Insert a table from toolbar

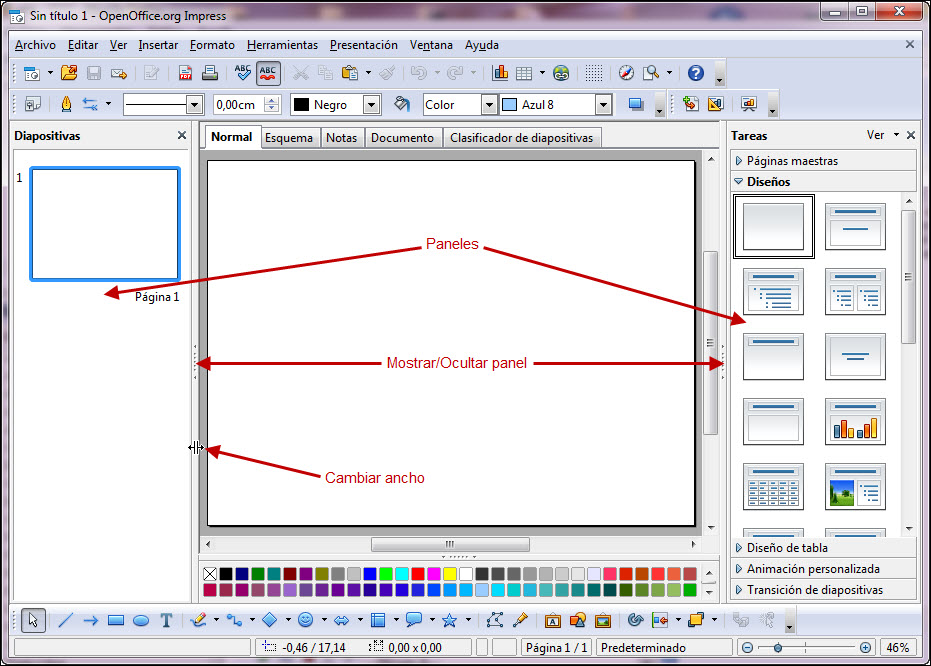point(524,73)
